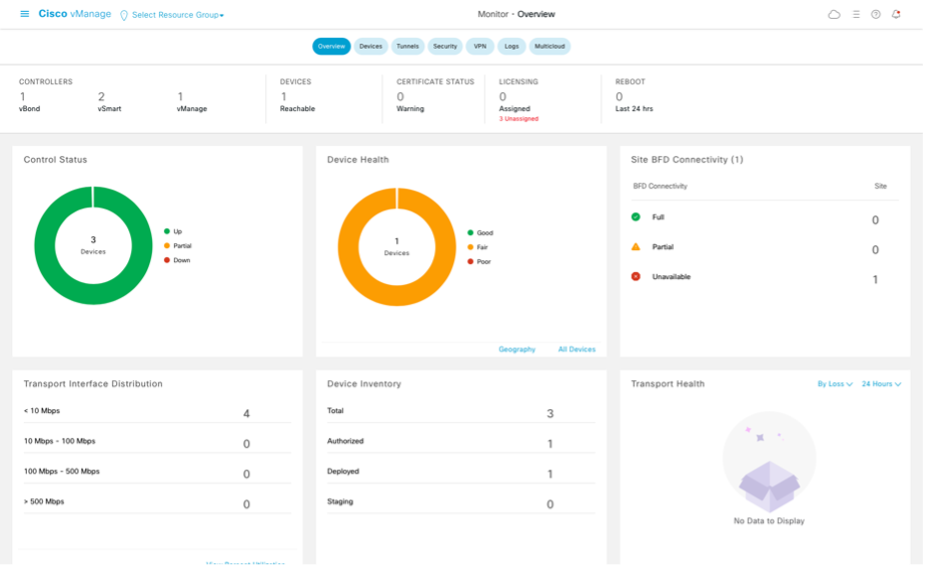
Task: Click the orange Partial warning triangle icon
Action: [x=636, y=246]
